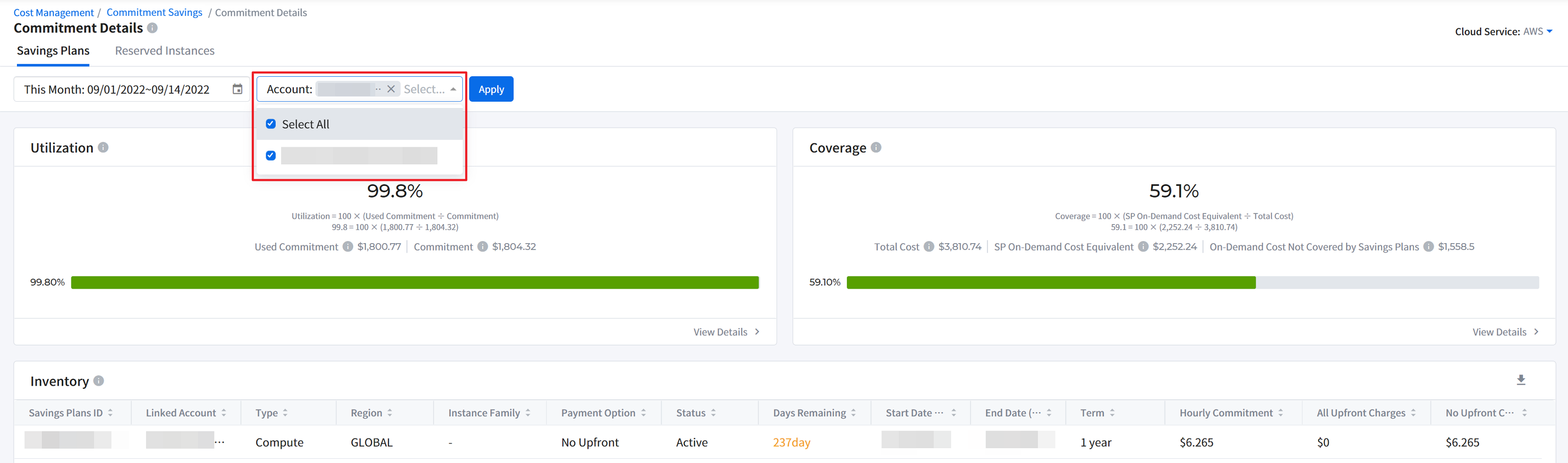Viewport: 1568px width, 463px height.
Task: Click the Coverage 59.10% progress bar
Action: point(1192,283)
